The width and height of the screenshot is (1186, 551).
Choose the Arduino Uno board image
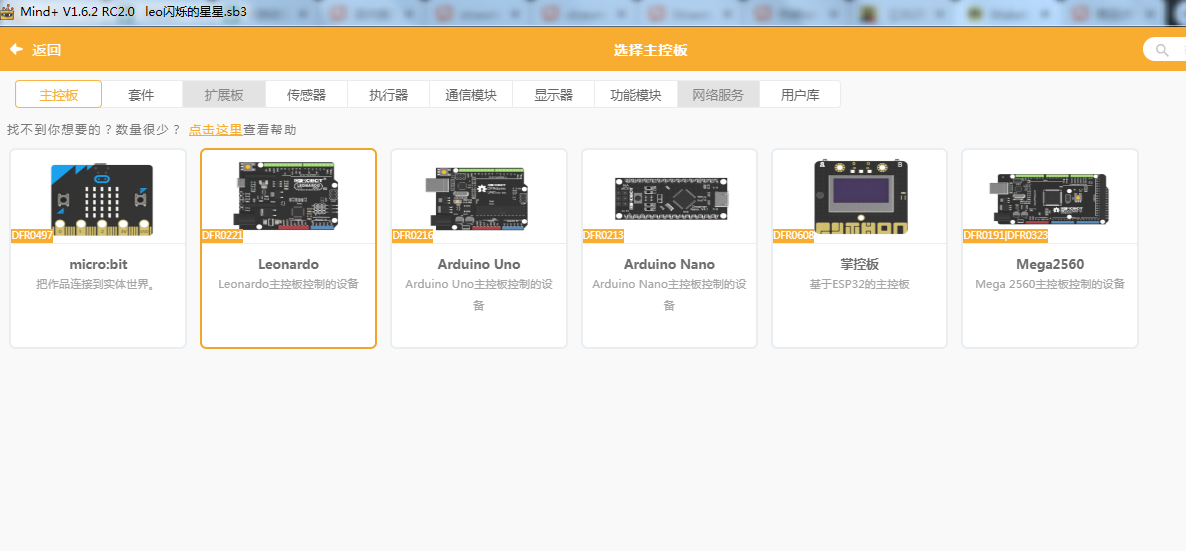(477, 198)
